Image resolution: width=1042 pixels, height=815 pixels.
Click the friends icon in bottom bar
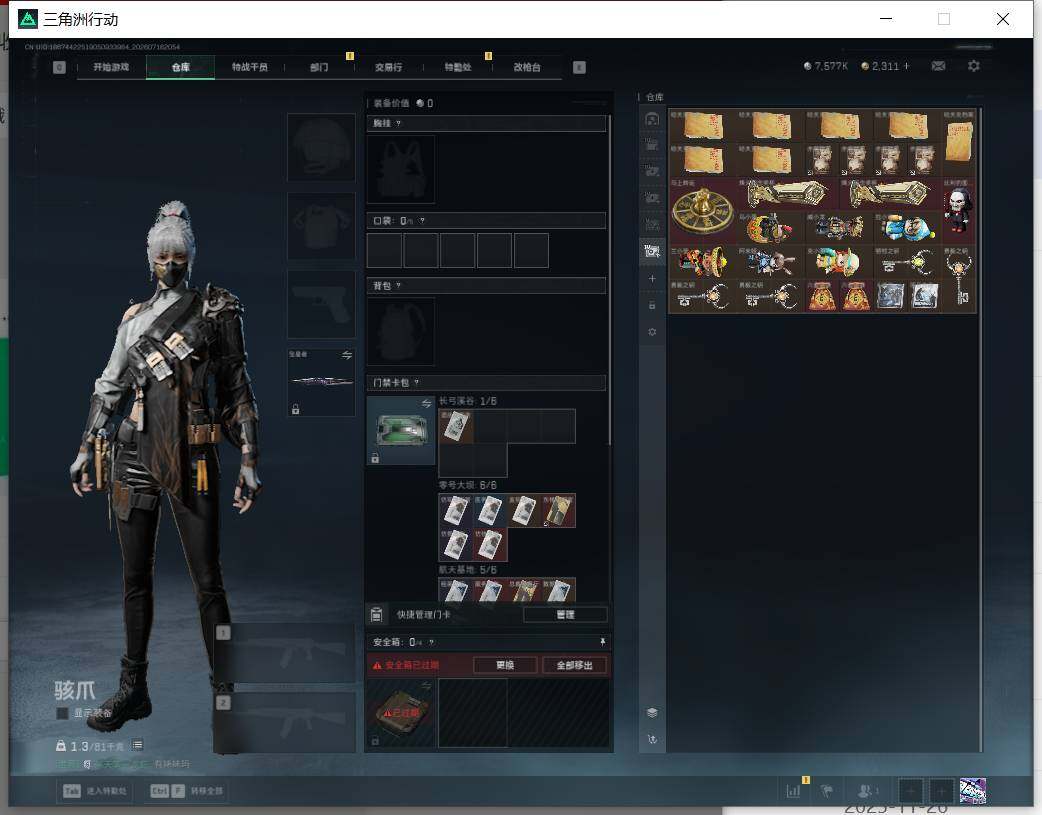866,790
